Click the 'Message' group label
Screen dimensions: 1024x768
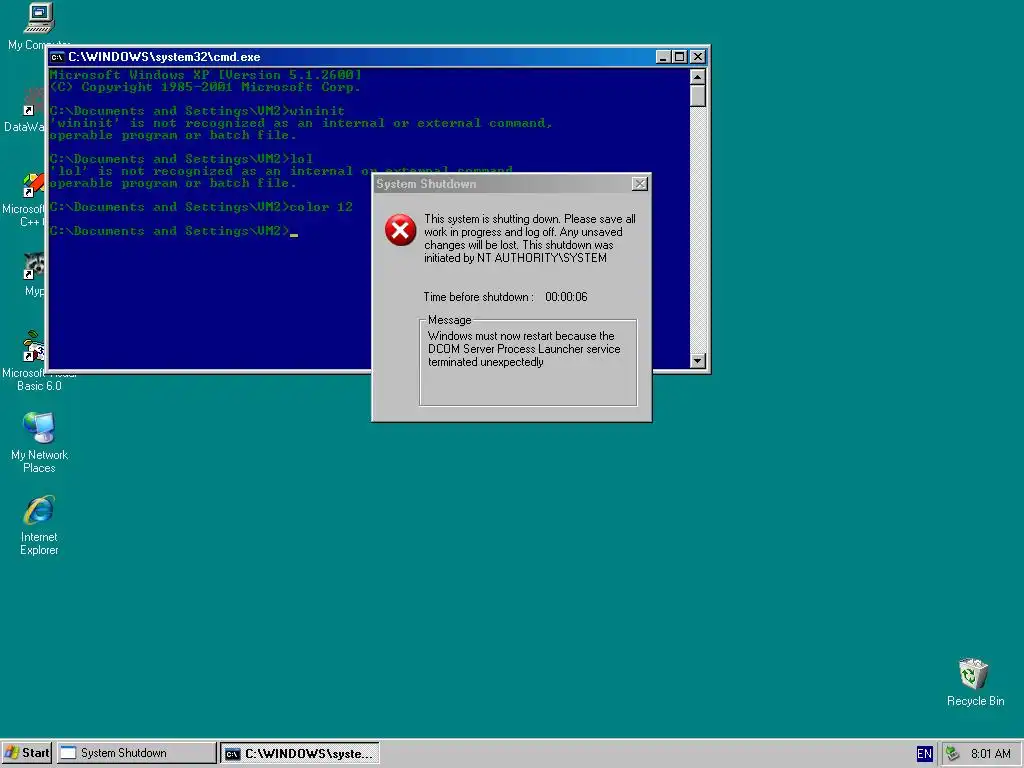coord(449,320)
